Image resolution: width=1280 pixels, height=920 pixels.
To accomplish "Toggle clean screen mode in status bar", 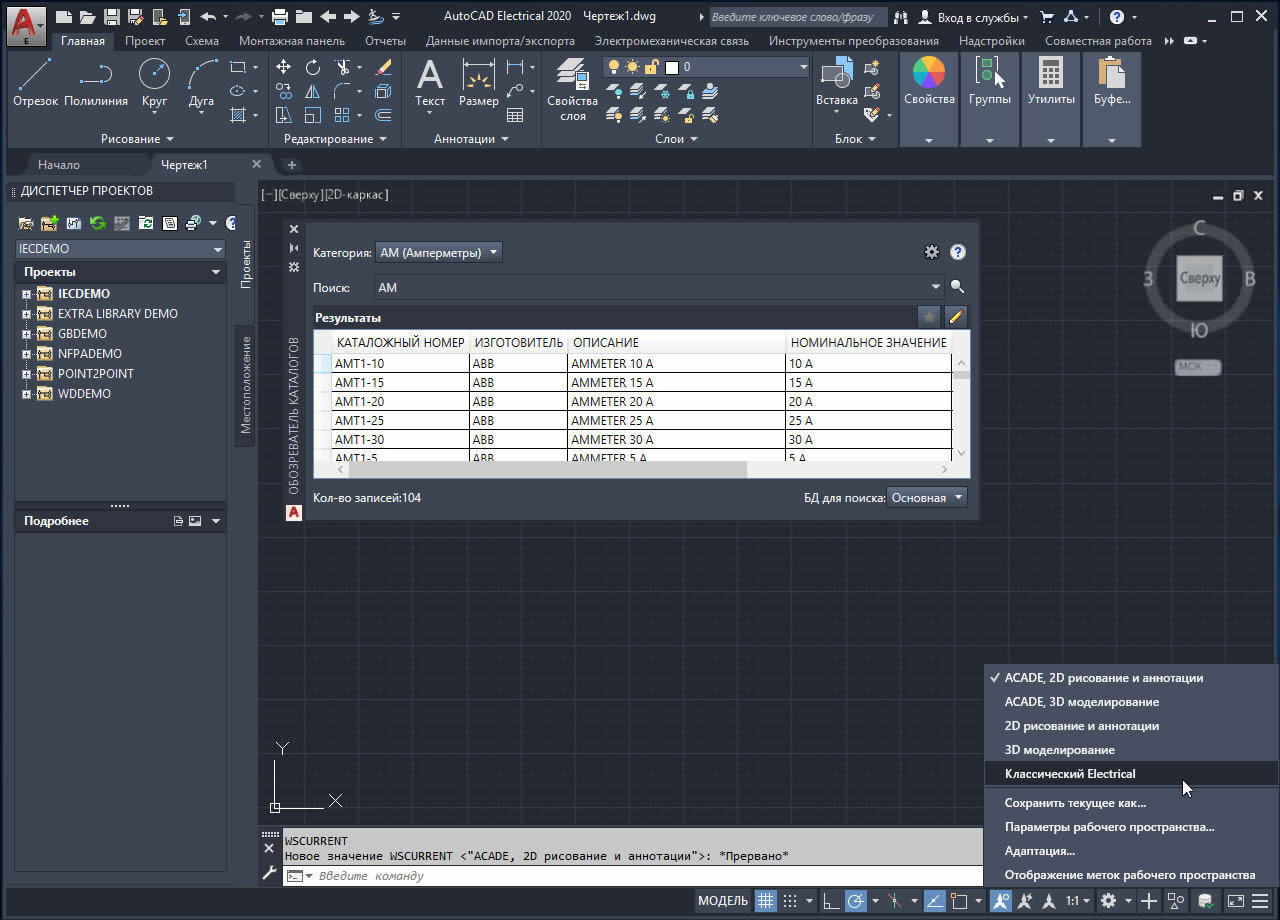I will pos(1237,901).
